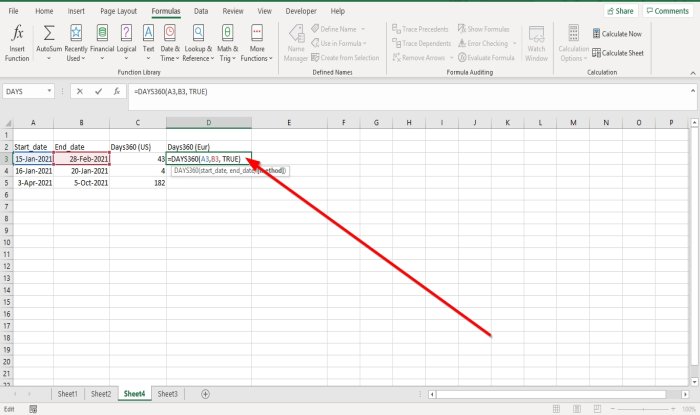Viewport: 700px width, 415px height.
Task: Toggle Show Formulas
Action: pos(483,29)
